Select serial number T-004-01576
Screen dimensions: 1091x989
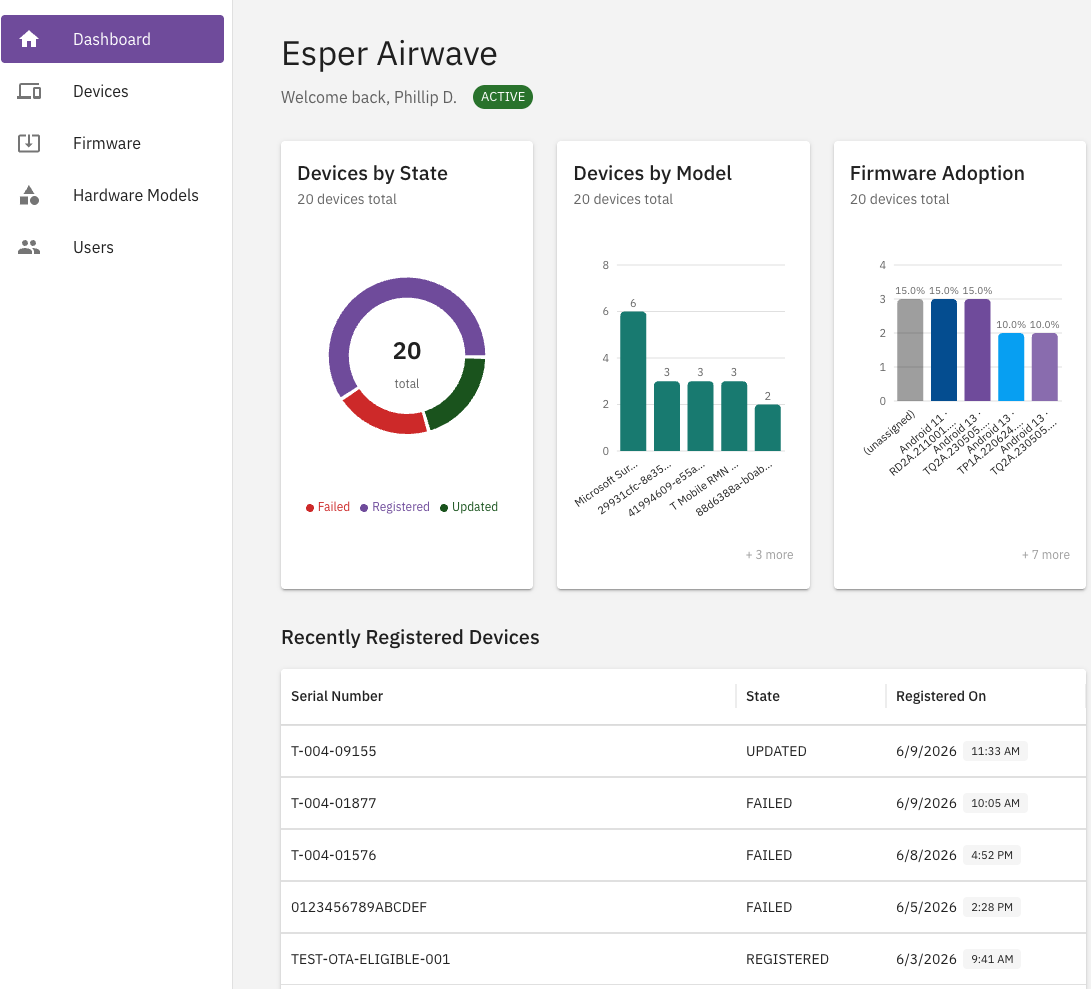pyautogui.click(x=333, y=855)
